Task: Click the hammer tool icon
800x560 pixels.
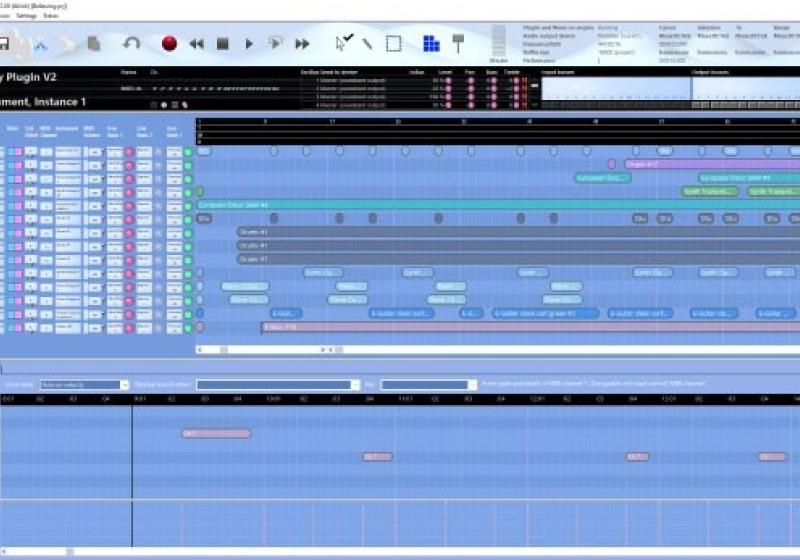Action: tap(458, 44)
